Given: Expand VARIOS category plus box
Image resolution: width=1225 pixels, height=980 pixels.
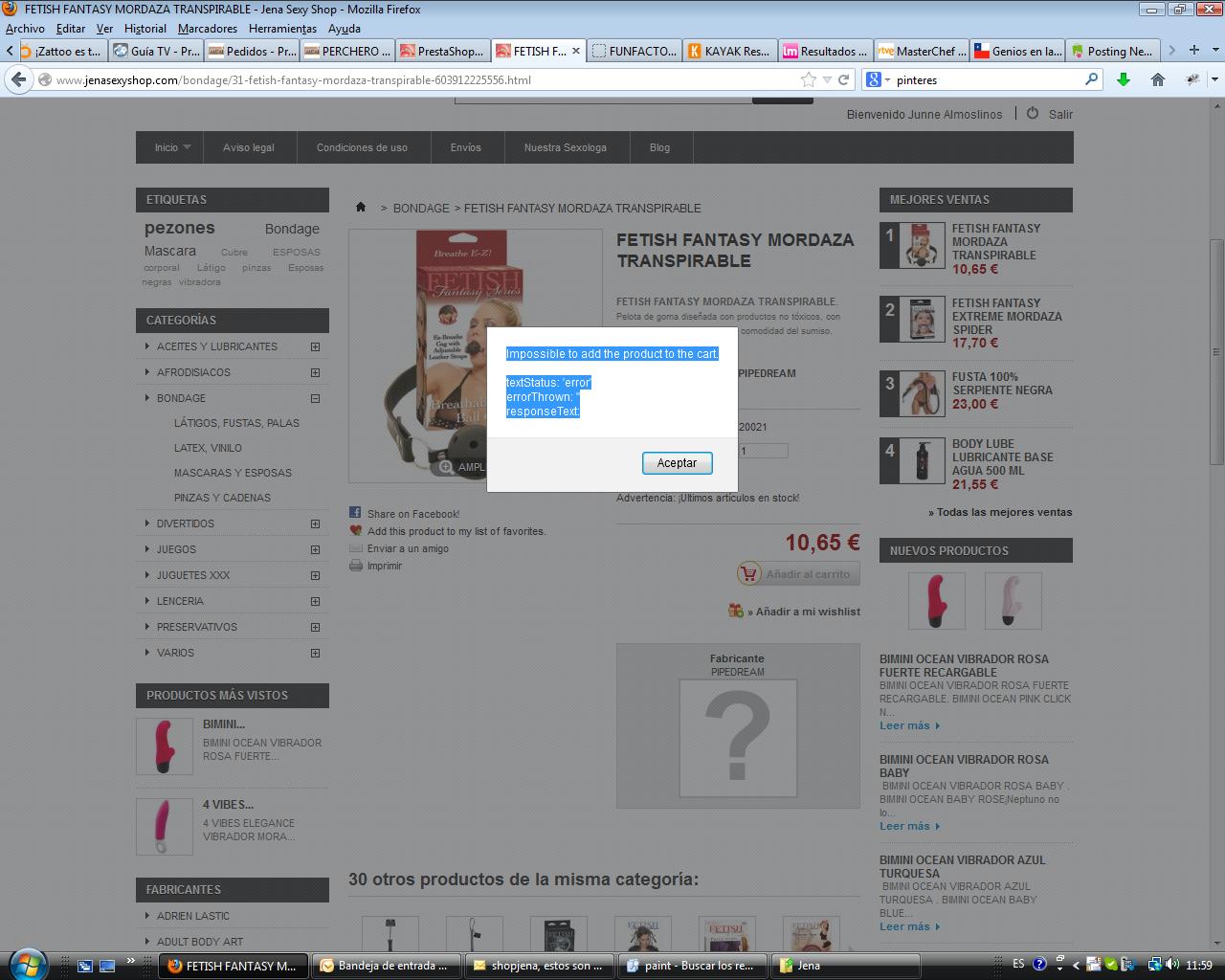Looking at the screenshot, I should tap(315, 653).
